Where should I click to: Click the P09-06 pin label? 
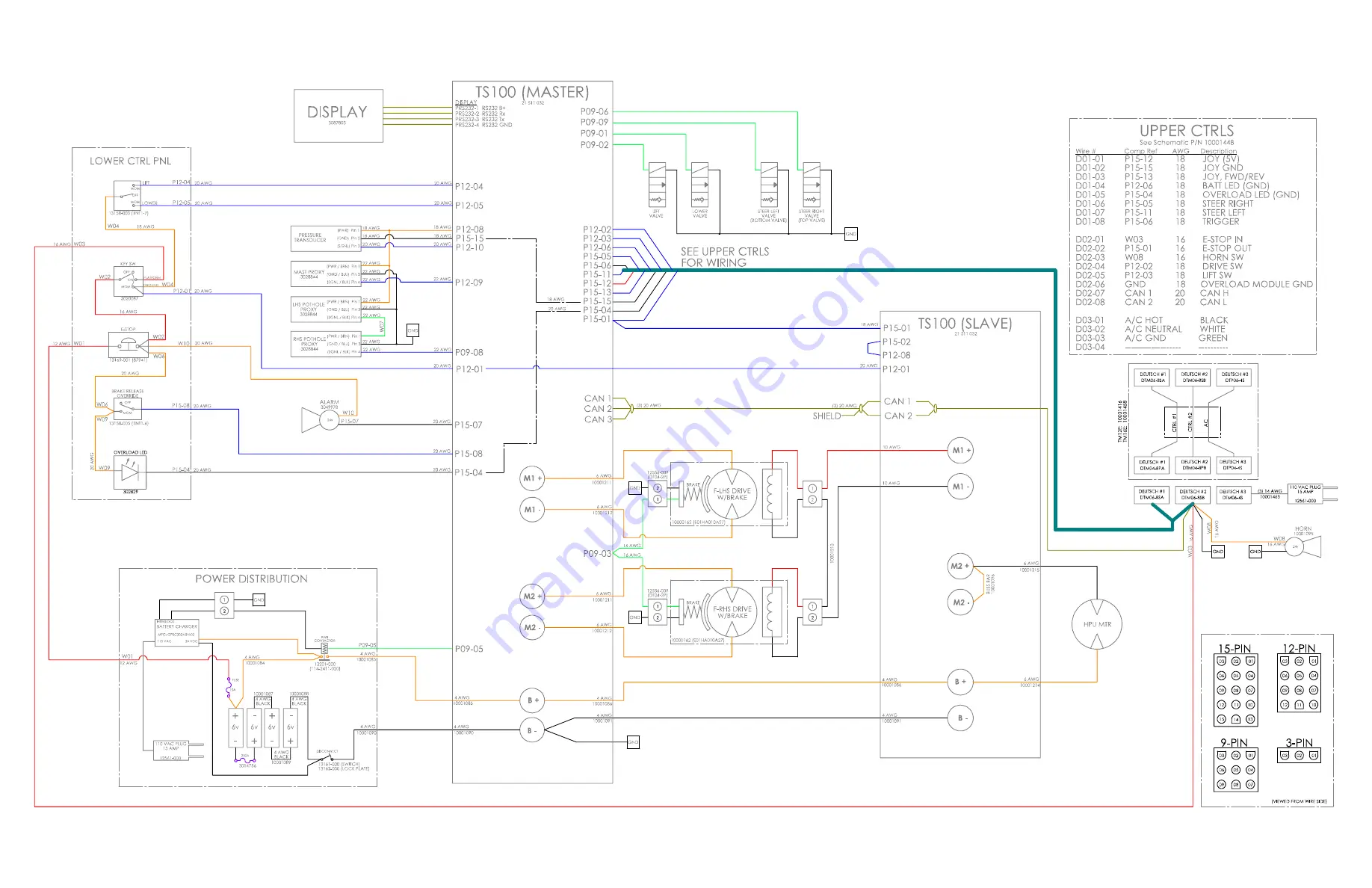point(595,111)
